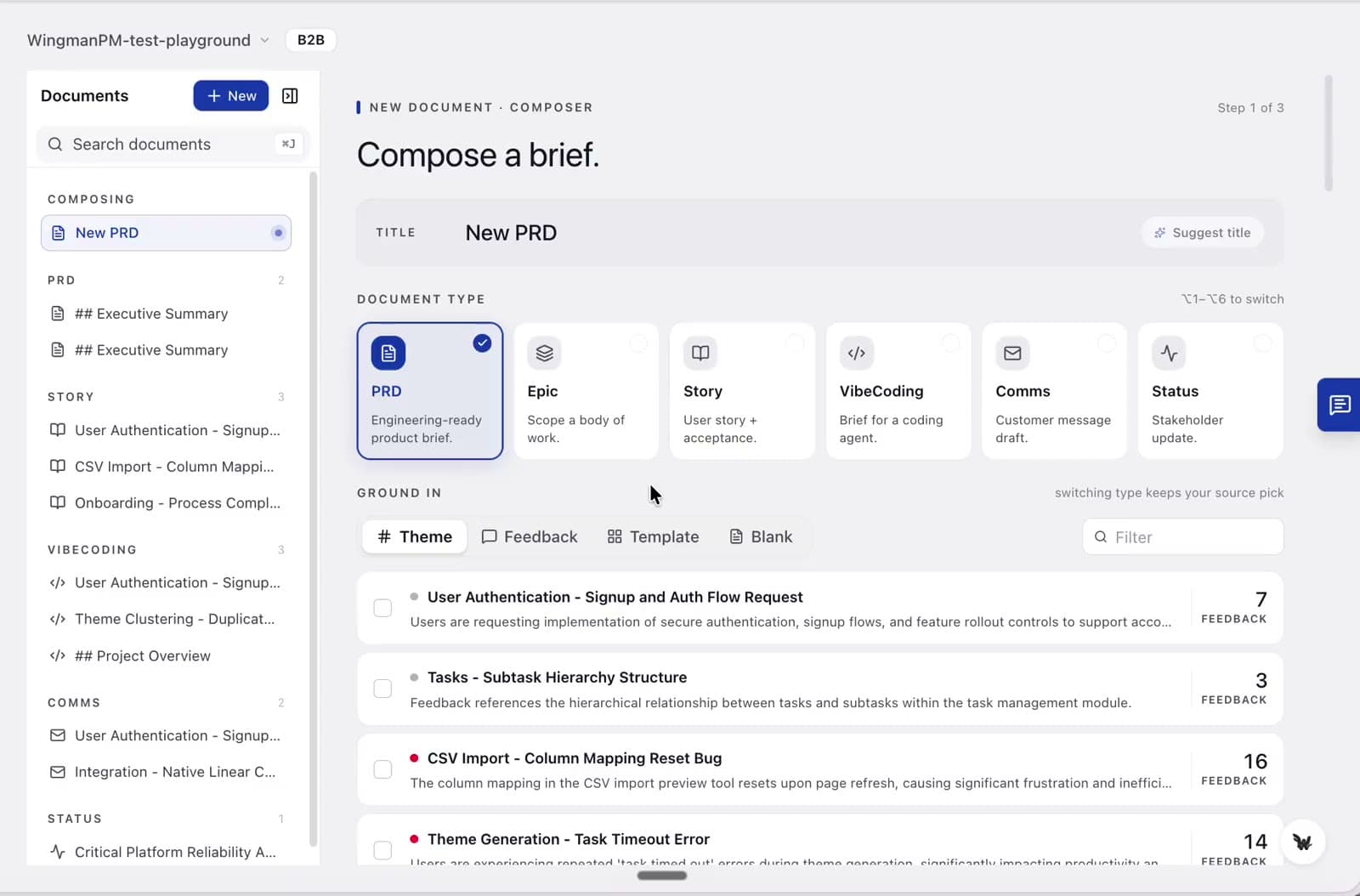
Task: Click the book icon beside CSV Import story
Action: click(x=58, y=466)
